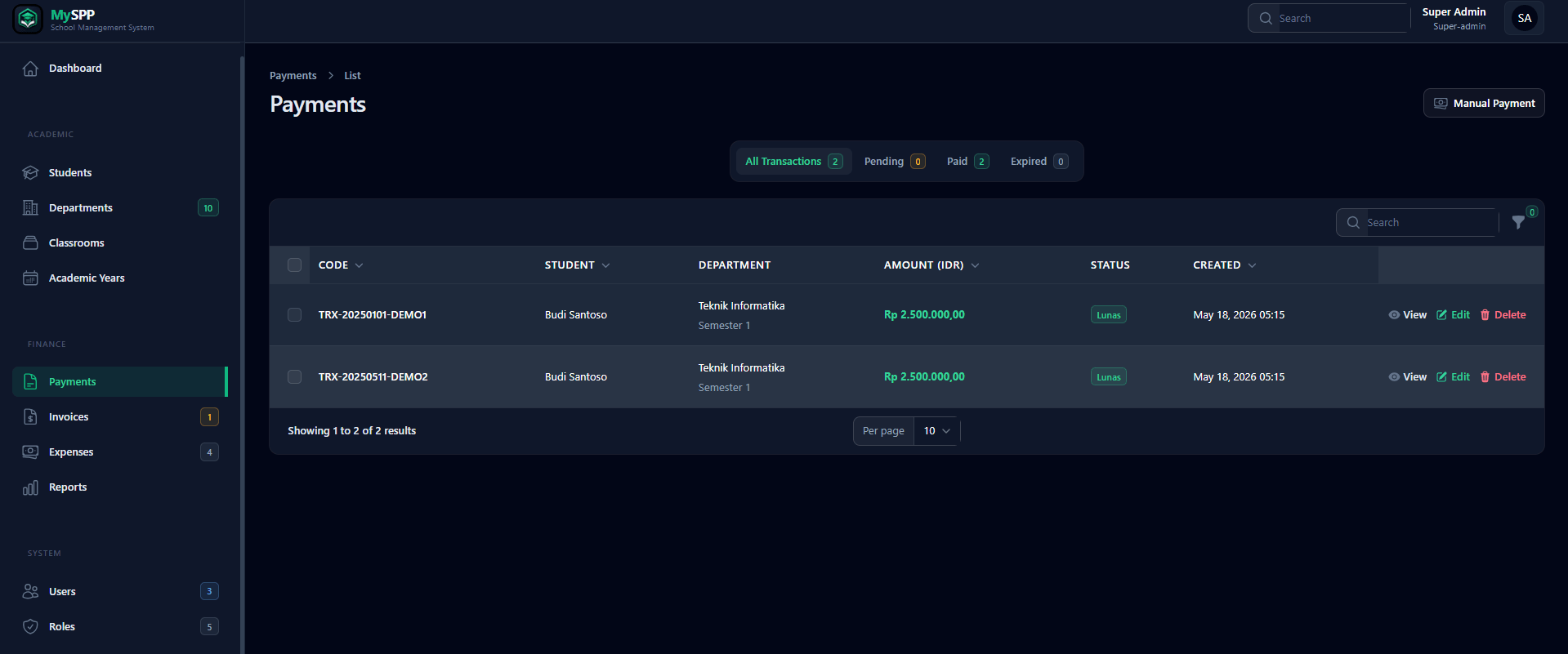Click the Payments breadcrumb link
The width and height of the screenshot is (1568, 654).
click(x=293, y=76)
